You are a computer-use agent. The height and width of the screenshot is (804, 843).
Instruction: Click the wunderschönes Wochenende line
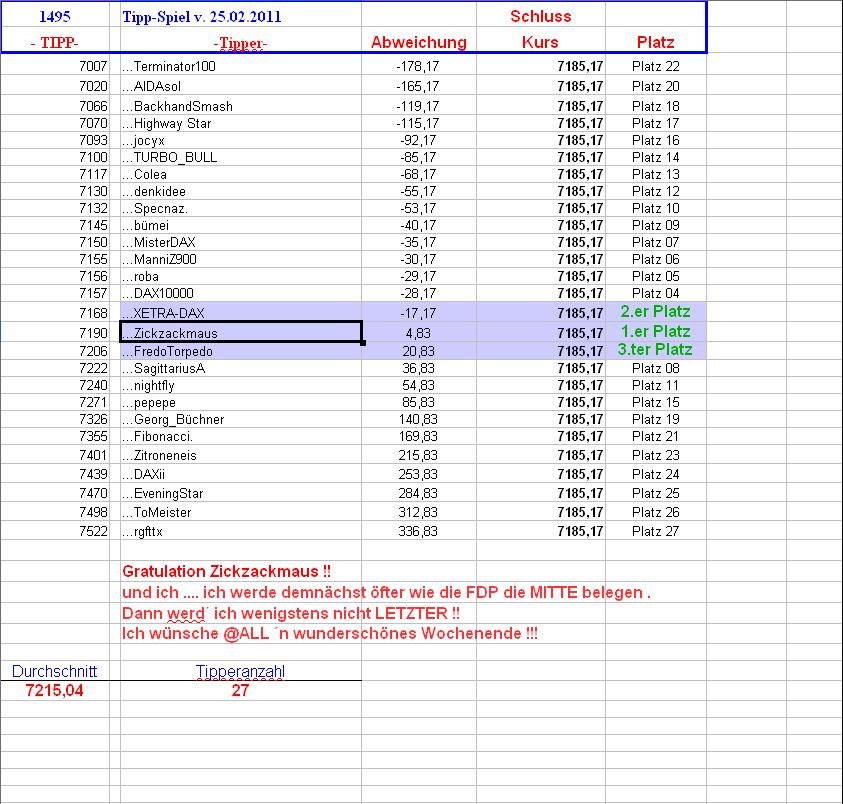click(x=330, y=633)
